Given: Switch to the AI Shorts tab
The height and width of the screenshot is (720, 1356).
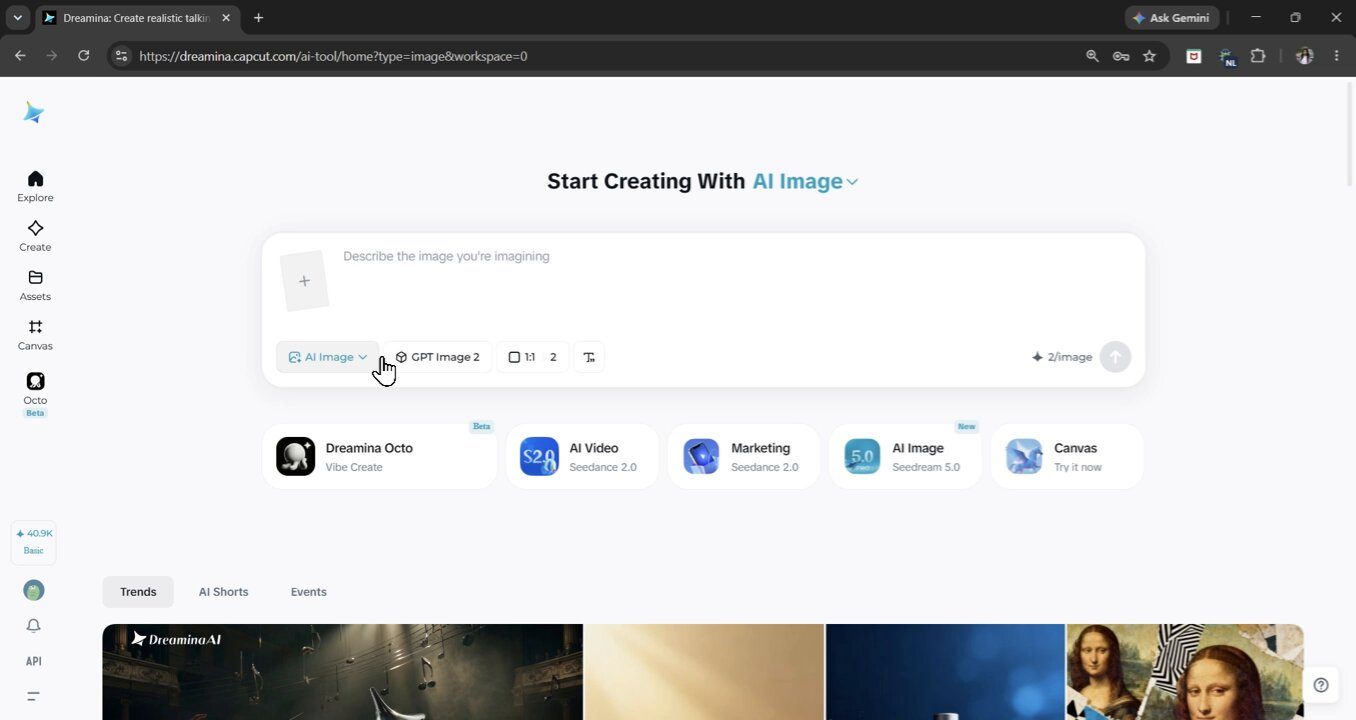Looking at the screenshot, I should point(223,592).
